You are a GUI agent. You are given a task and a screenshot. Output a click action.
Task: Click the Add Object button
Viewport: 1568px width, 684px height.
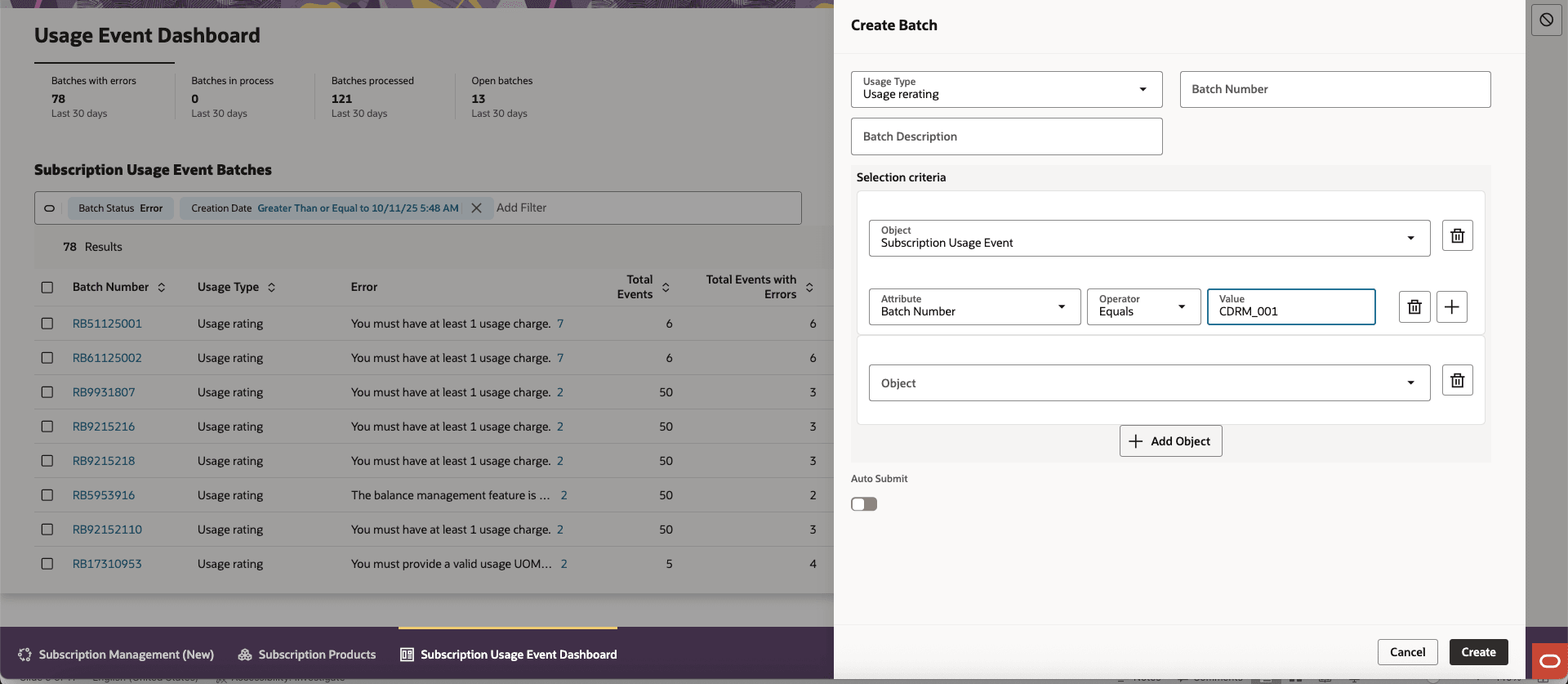tap(1170, 441)
